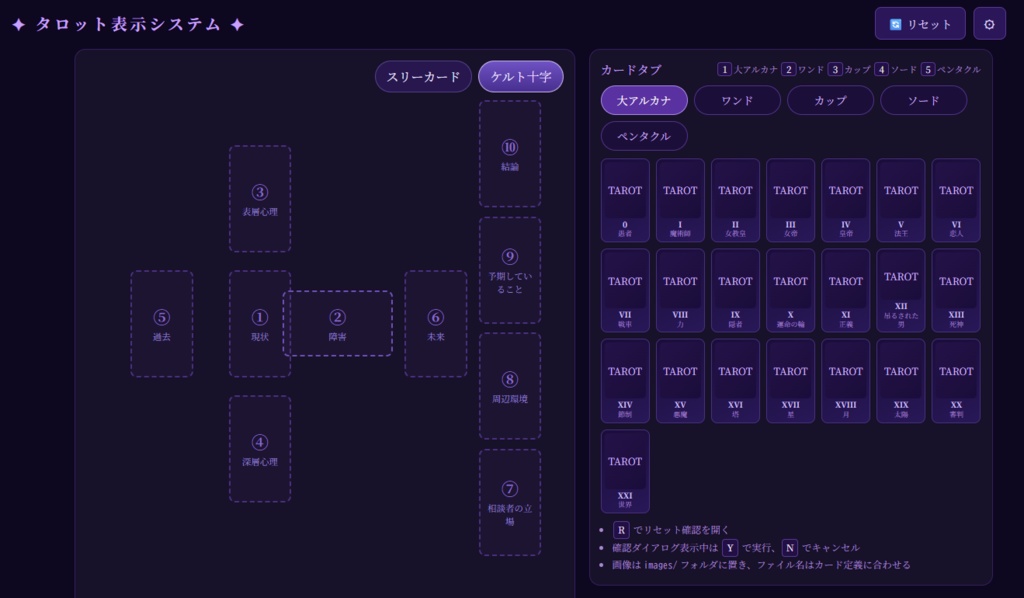The height and width of the screenshot is (598, 1024).
Task: Select the 太陽 (XIX) card thumbnail
Action: [x=900, y=380]
